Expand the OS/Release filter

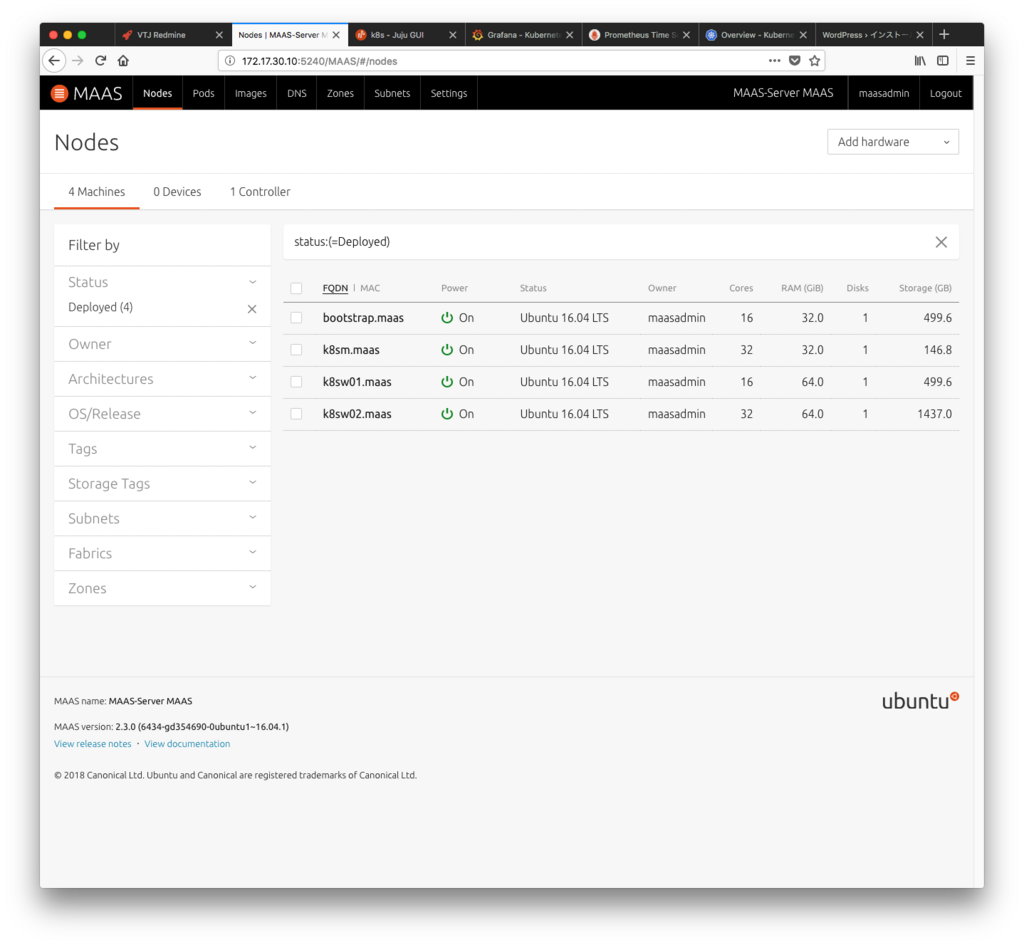(x=162, y=413)
